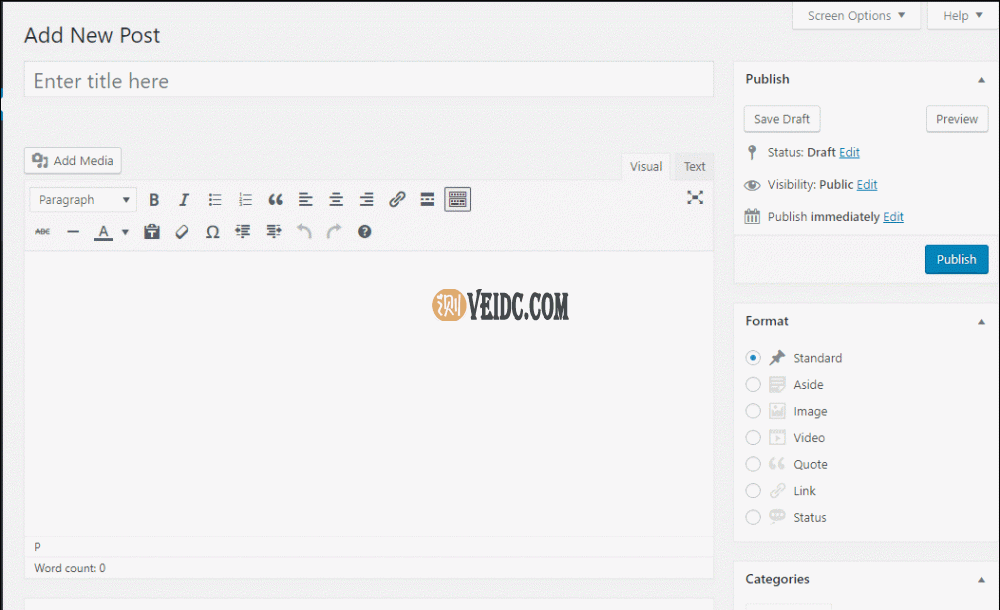Toggle the toolbar kitchen sink button

click(x=458, y=200)
